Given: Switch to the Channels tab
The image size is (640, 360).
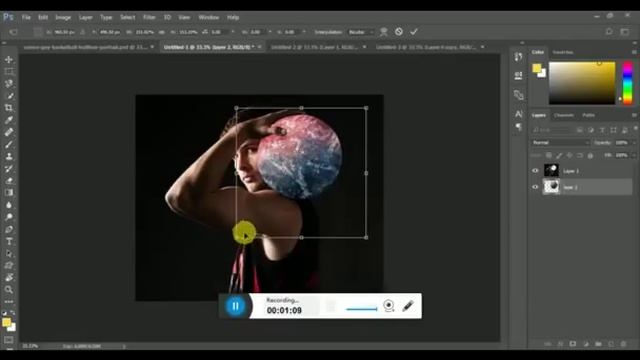Looking at the screenshot, I should (564, 116).
